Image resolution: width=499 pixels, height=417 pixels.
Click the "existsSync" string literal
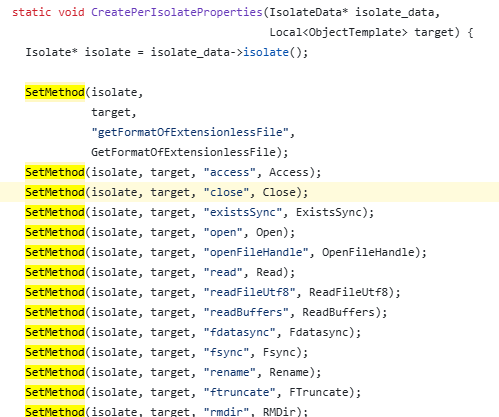243,212
